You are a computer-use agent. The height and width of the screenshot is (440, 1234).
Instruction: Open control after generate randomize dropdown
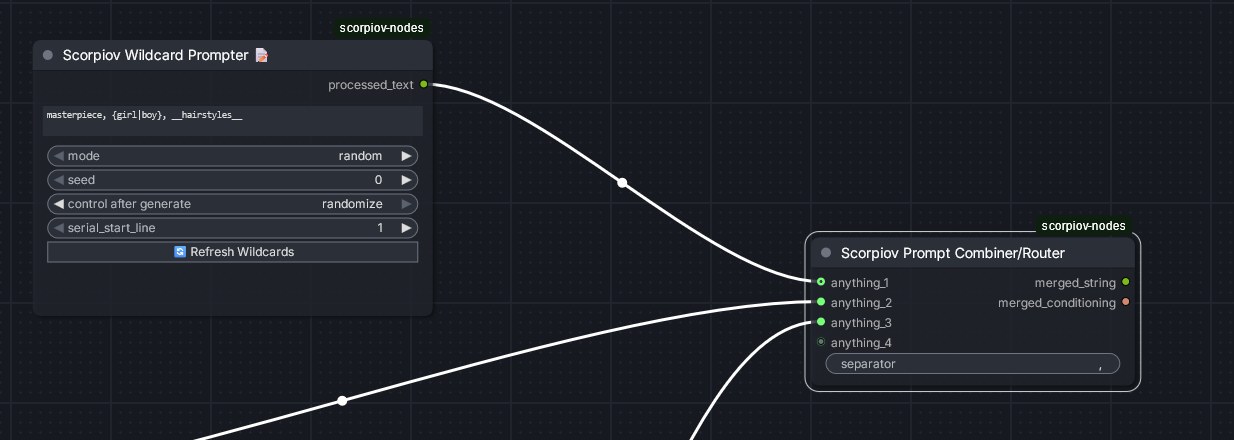click(232, 204)
